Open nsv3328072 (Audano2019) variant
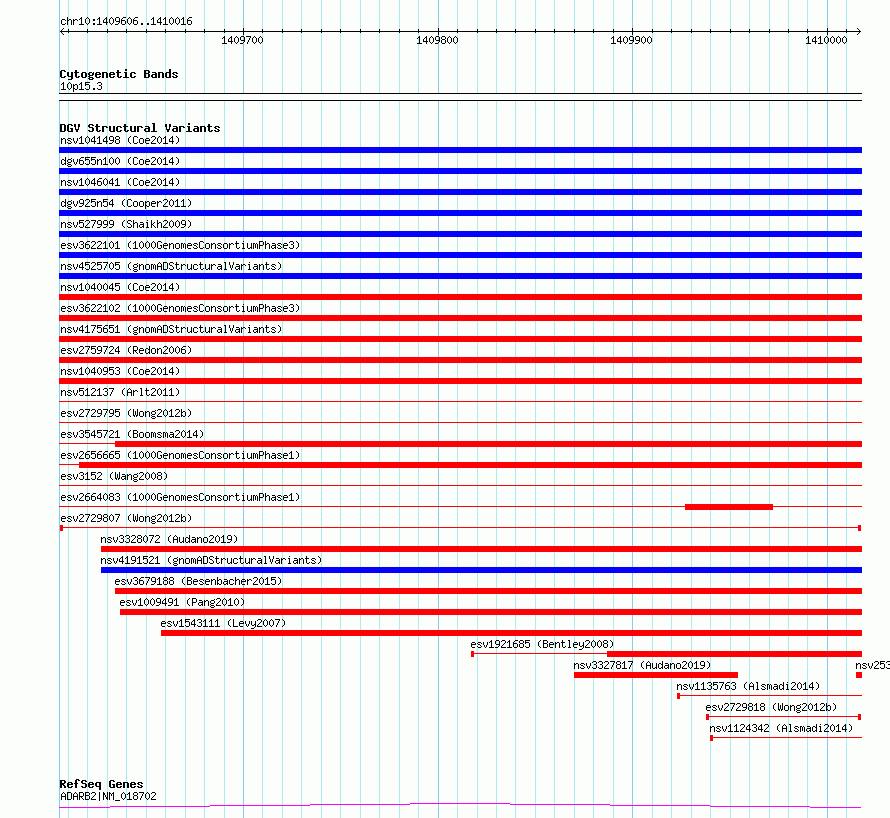 169,539
